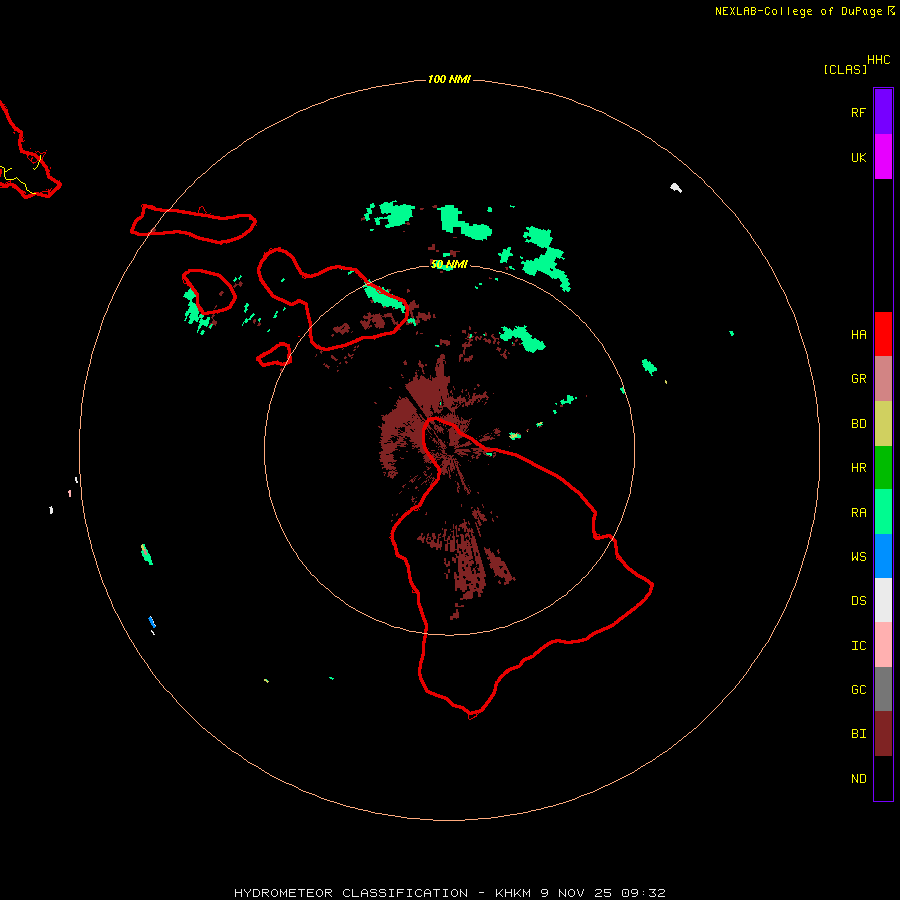This screenshot has width=900, height=900.
Task: Click the GR legend color swatch
Action: pos(883,379)
